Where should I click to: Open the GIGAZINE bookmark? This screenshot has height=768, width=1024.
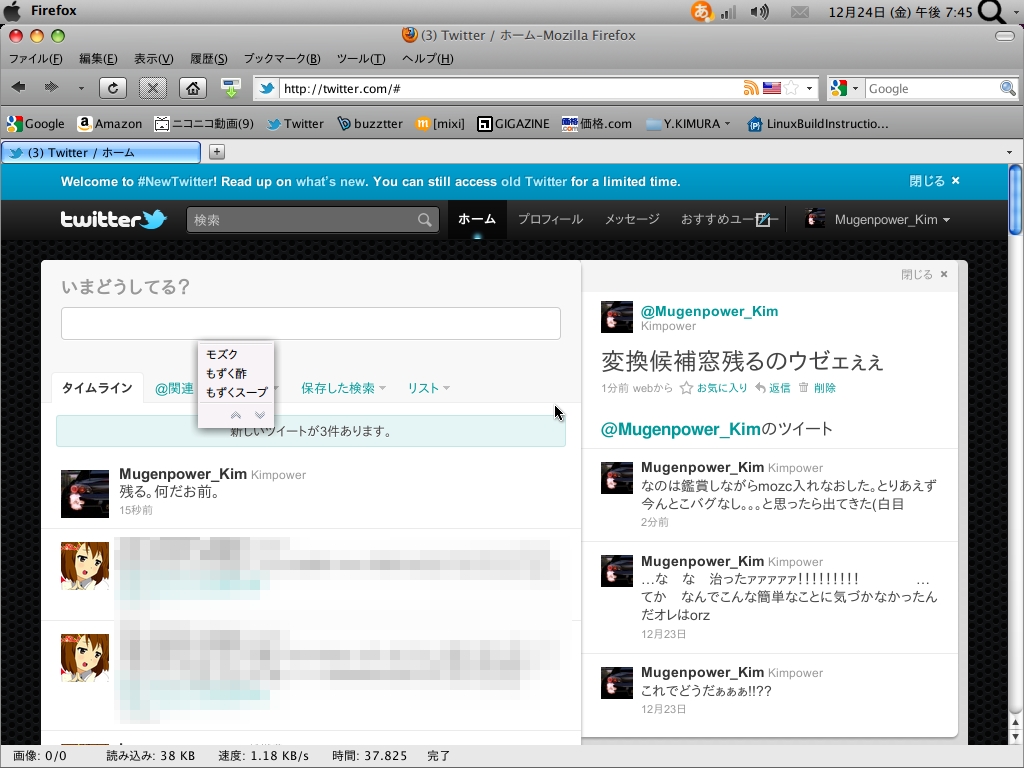(x=513, y=123)
